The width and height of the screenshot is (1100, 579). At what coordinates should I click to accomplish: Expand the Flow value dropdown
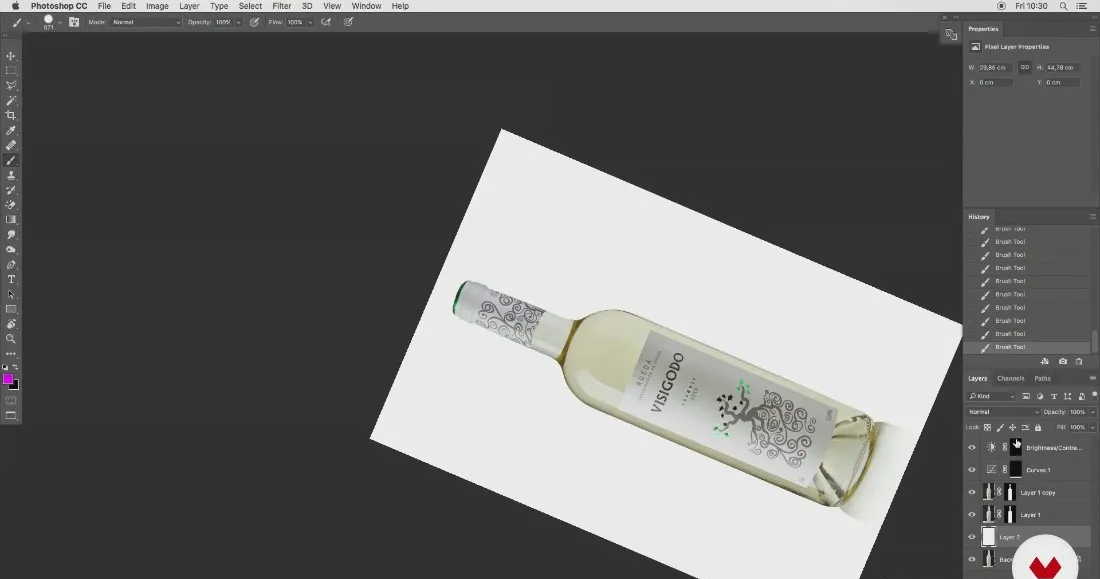point(310,22)
